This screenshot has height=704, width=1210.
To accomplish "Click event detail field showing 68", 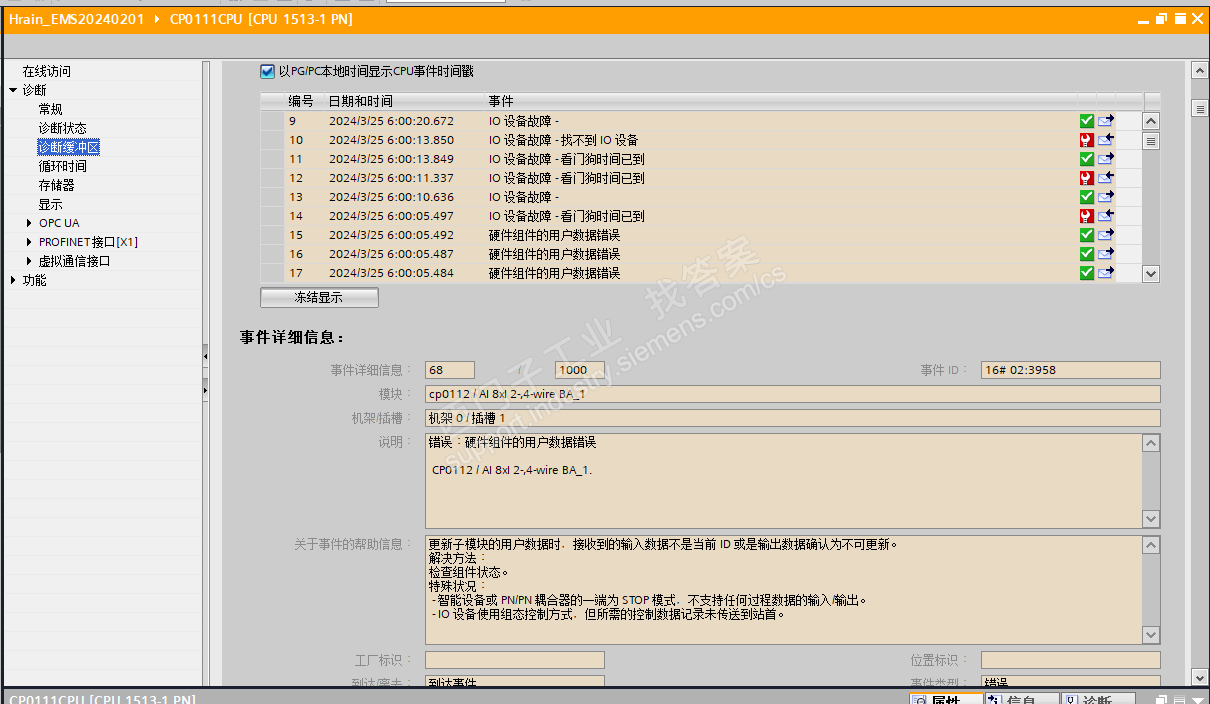I will click(x=450, y=370).
